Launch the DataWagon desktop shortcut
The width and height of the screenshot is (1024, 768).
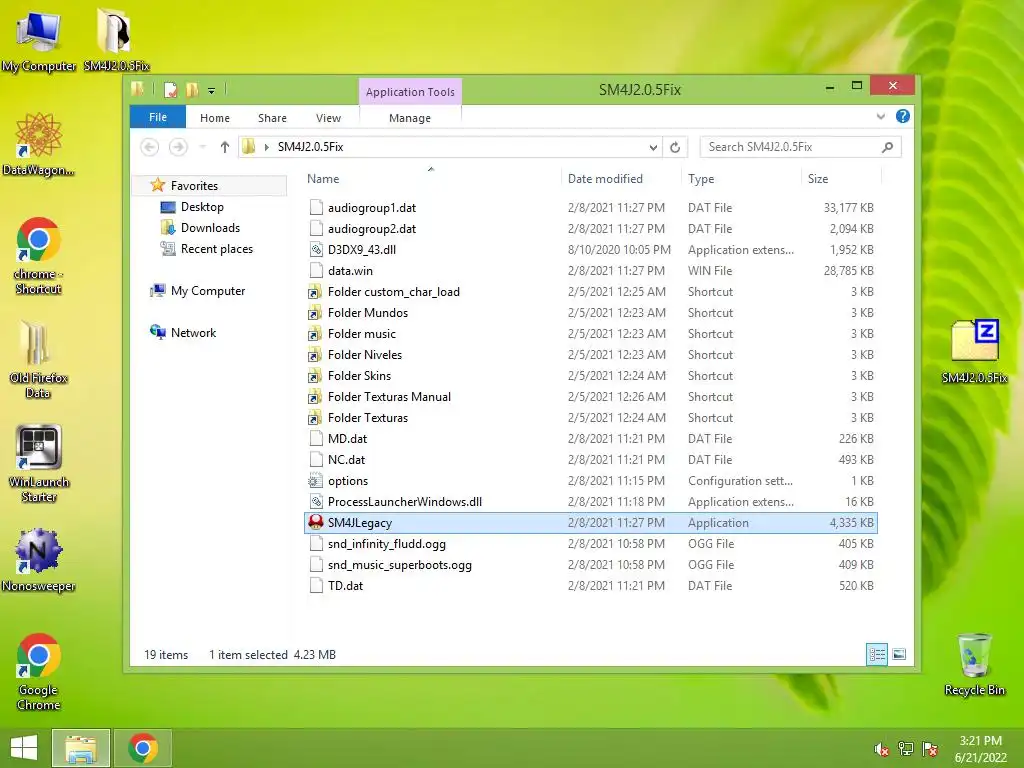[38, 144]
